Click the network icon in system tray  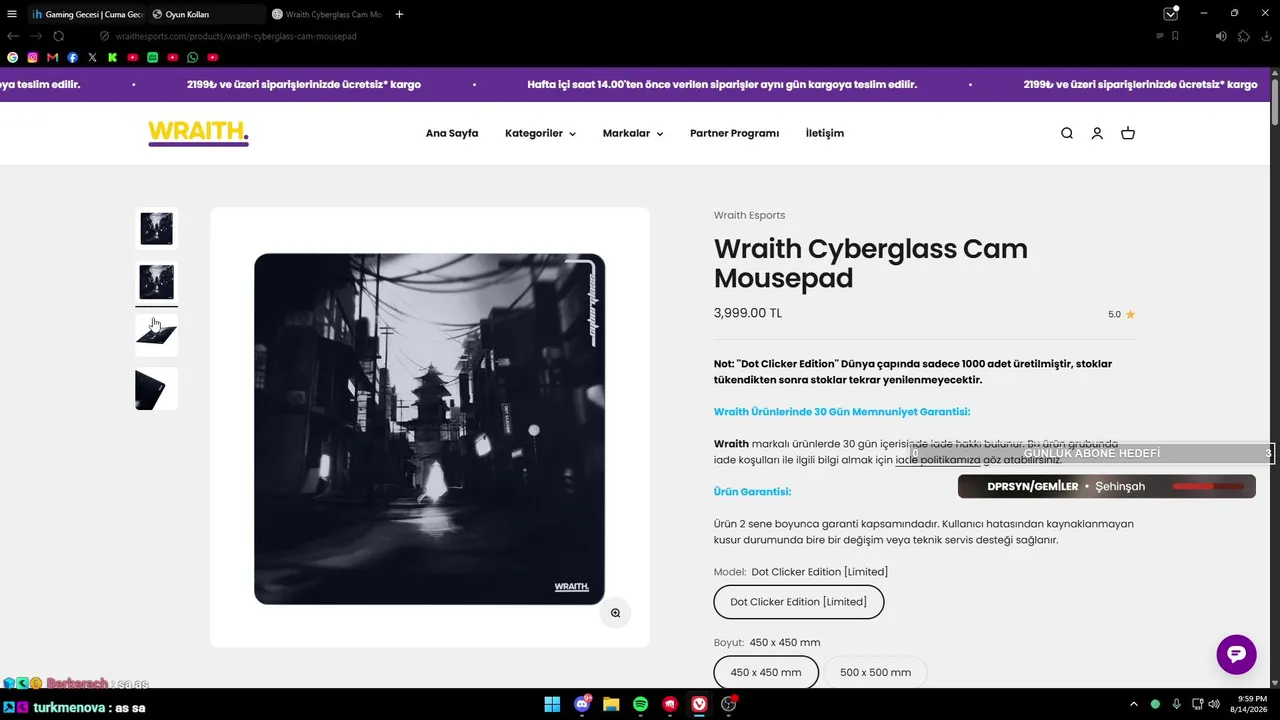[1197, 704]
